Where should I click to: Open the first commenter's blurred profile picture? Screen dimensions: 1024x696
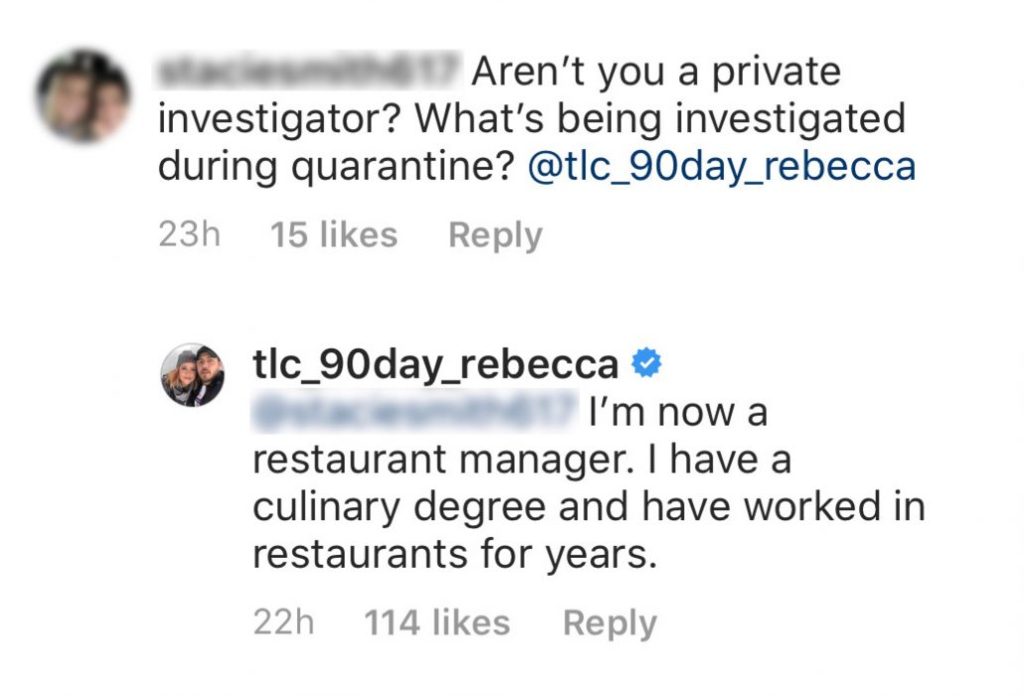pyautogui.click(x=82, y=97)
